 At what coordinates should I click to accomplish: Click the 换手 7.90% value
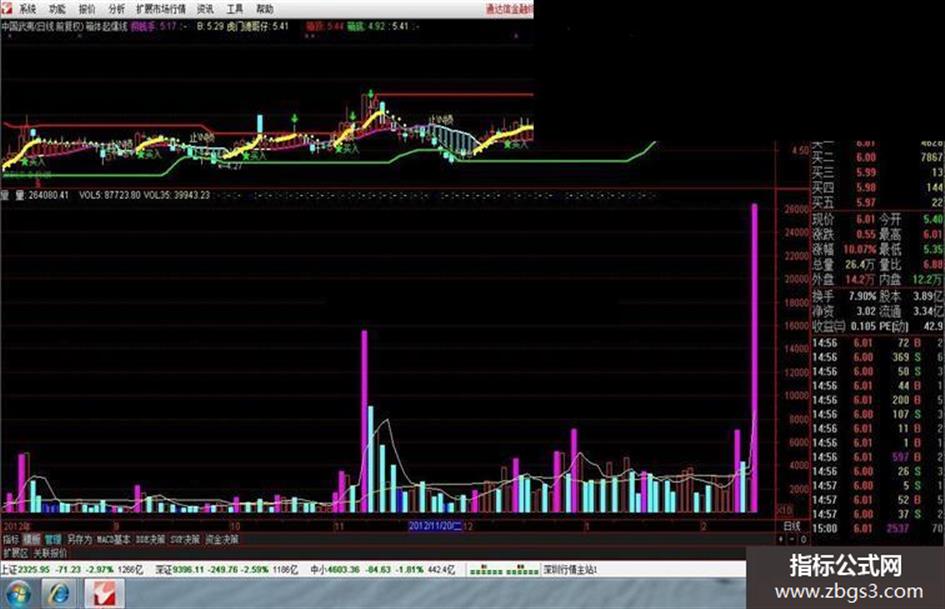[x=862, y=296]
